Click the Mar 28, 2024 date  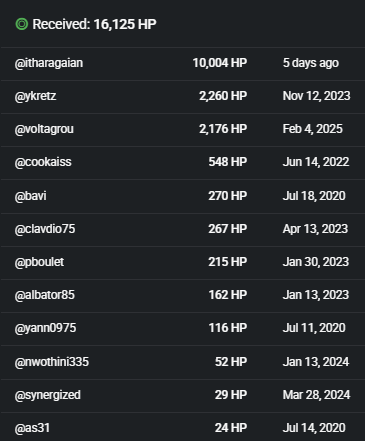coord(316,395)
